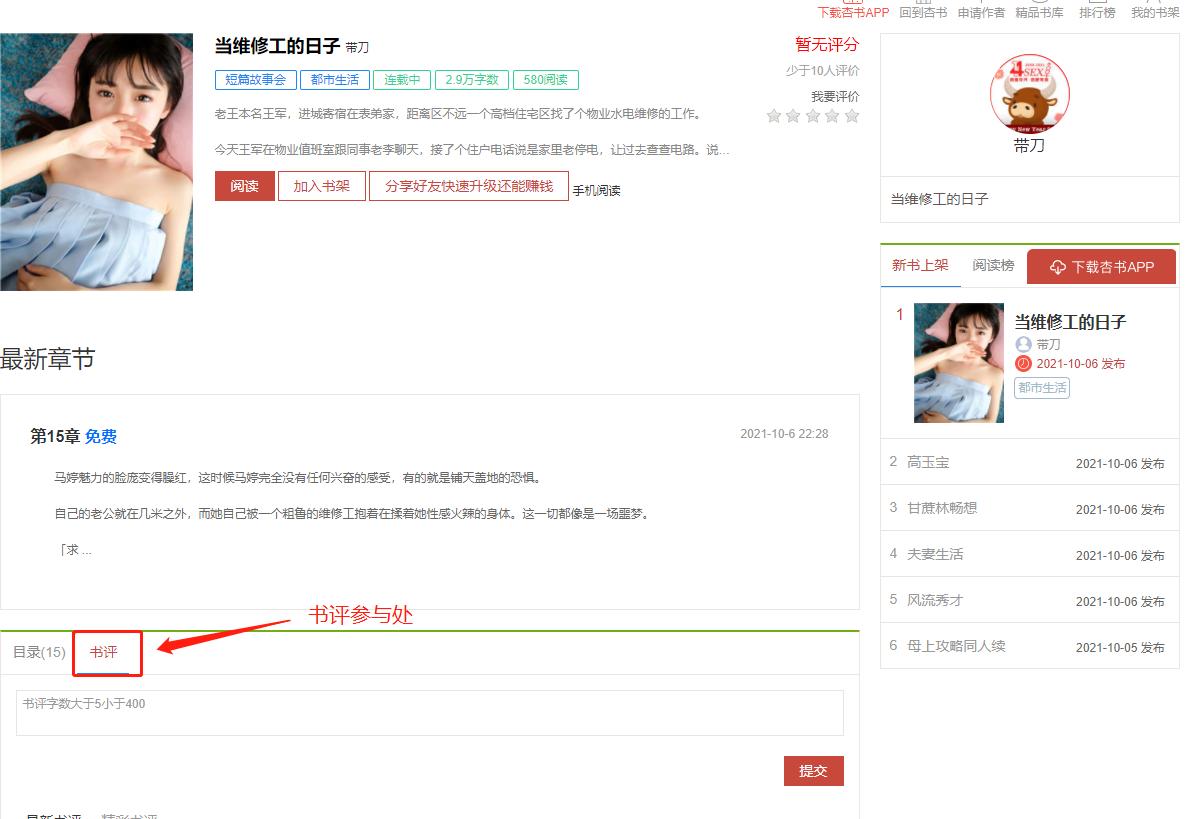The image size is (1194, 819).
Task: Click 当维修工的日子 in the author panel
Action: (x=940, y=199)
